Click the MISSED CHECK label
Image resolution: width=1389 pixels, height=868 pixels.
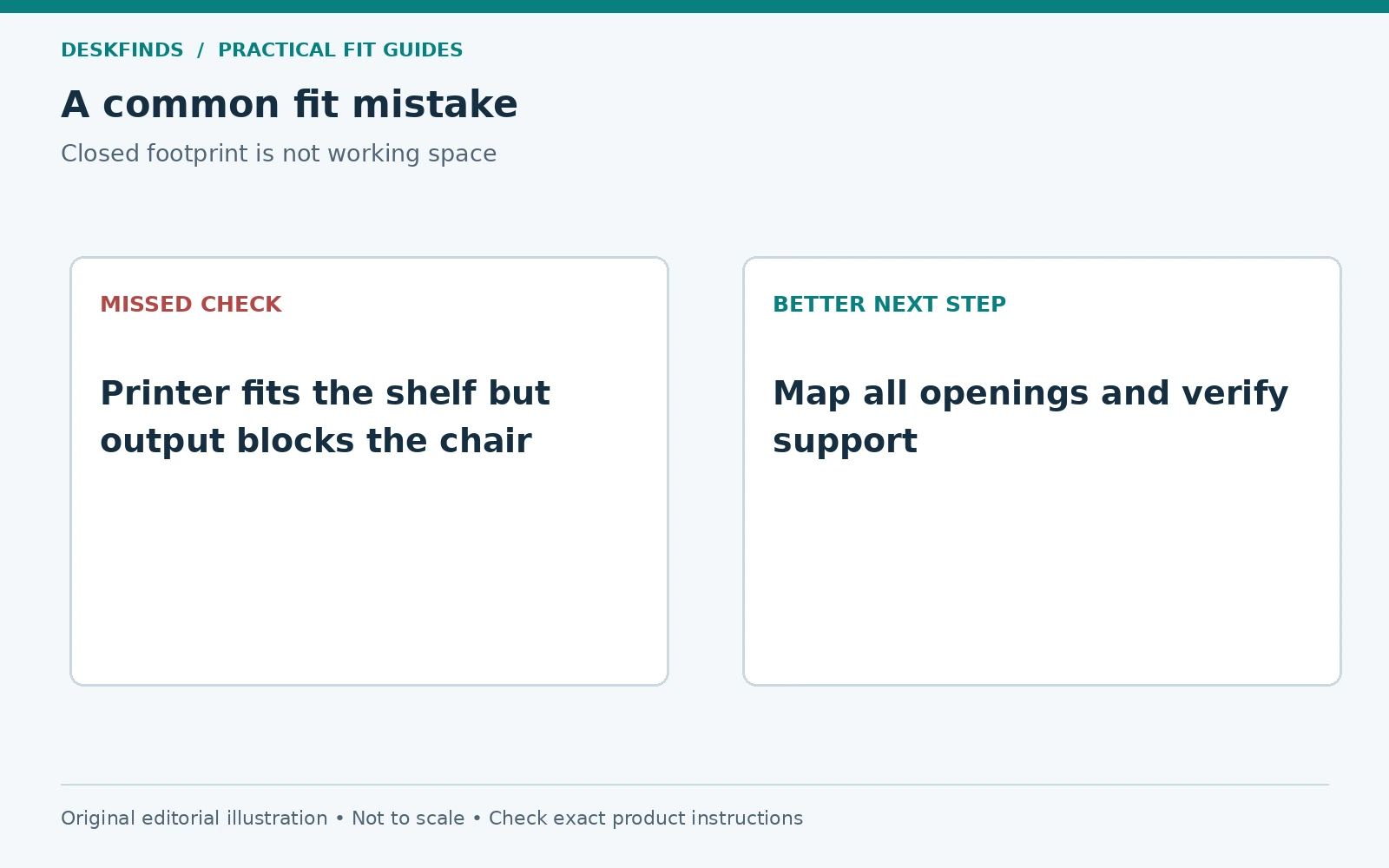(x=191, y=305)
